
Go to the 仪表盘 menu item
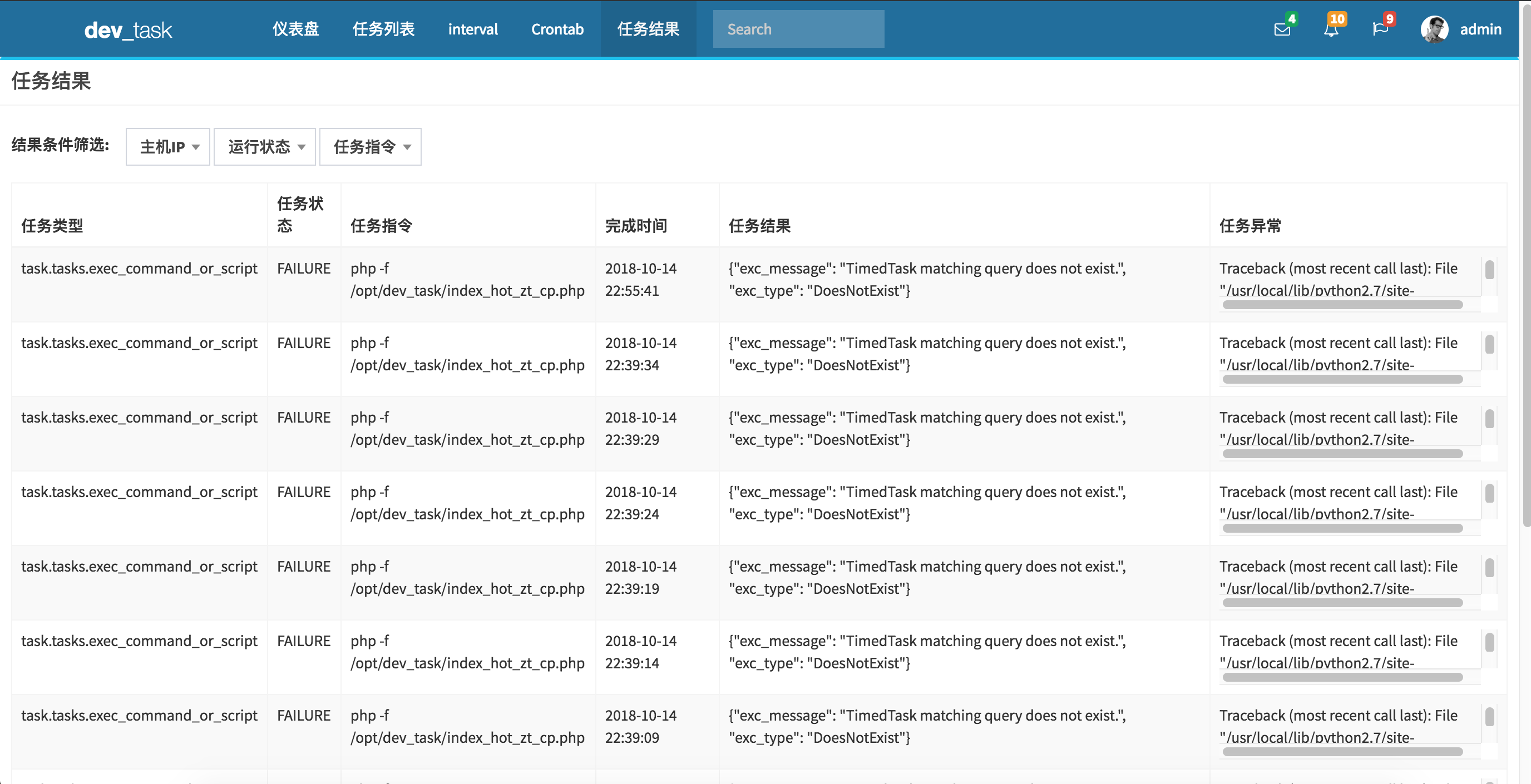click(x=295, y=29)
